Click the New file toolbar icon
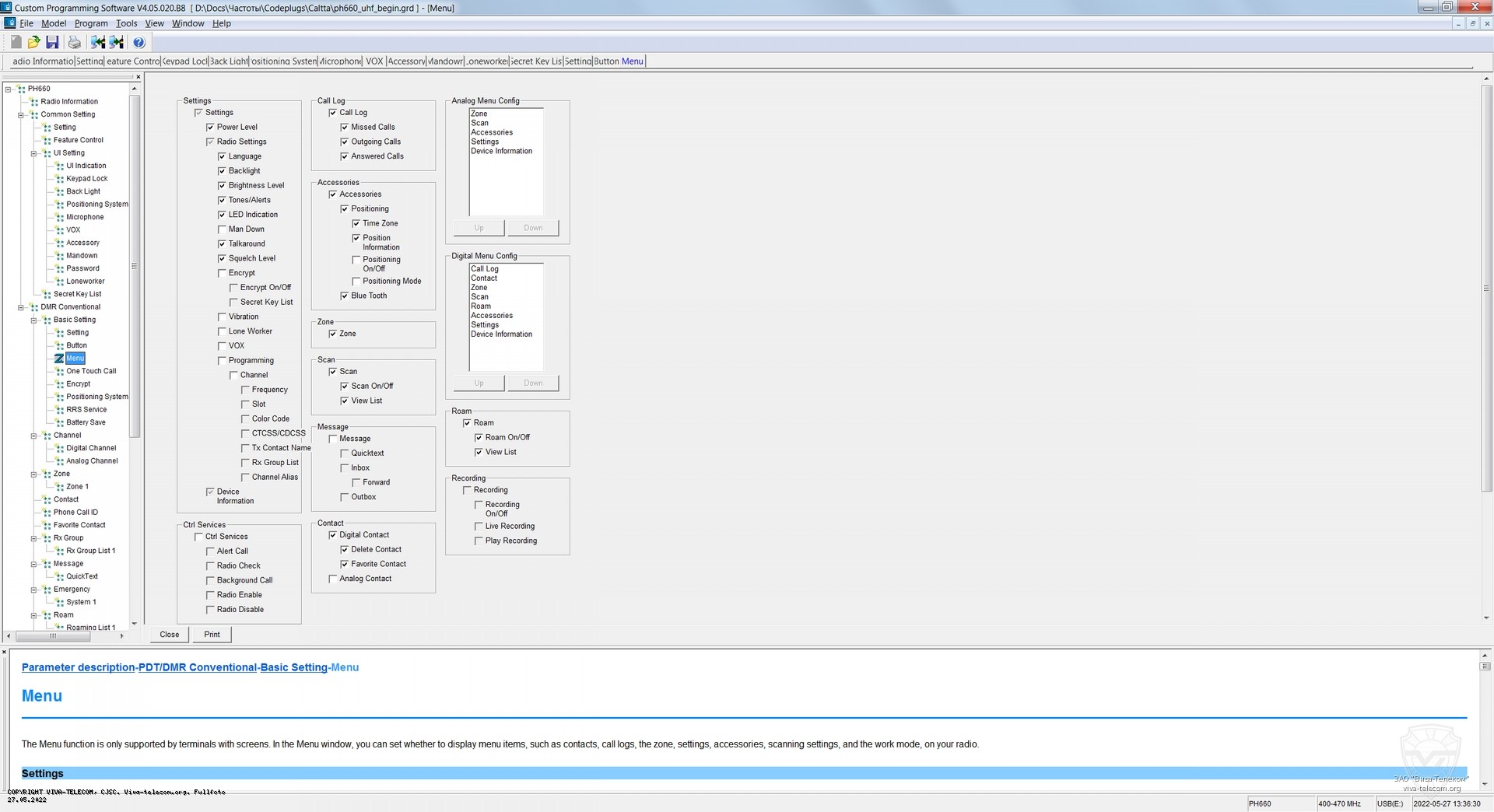This screenshot has height=812, width=1494. [x=16, y=42]
